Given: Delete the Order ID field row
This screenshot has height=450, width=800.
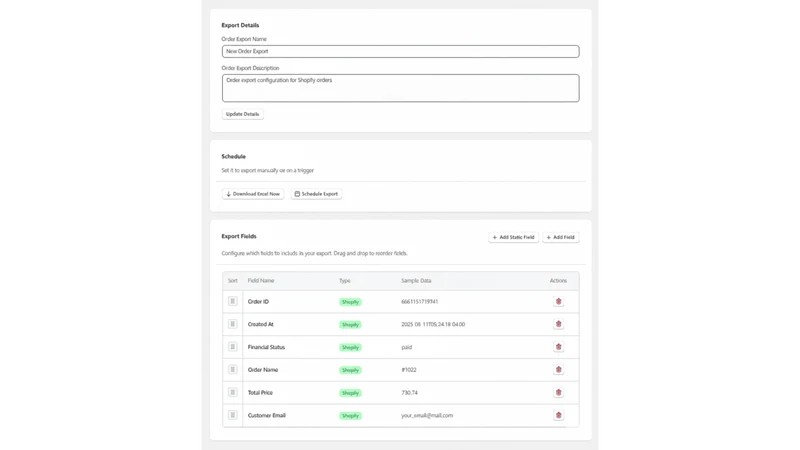Looking at the screenshot, I should pos(558,302).
